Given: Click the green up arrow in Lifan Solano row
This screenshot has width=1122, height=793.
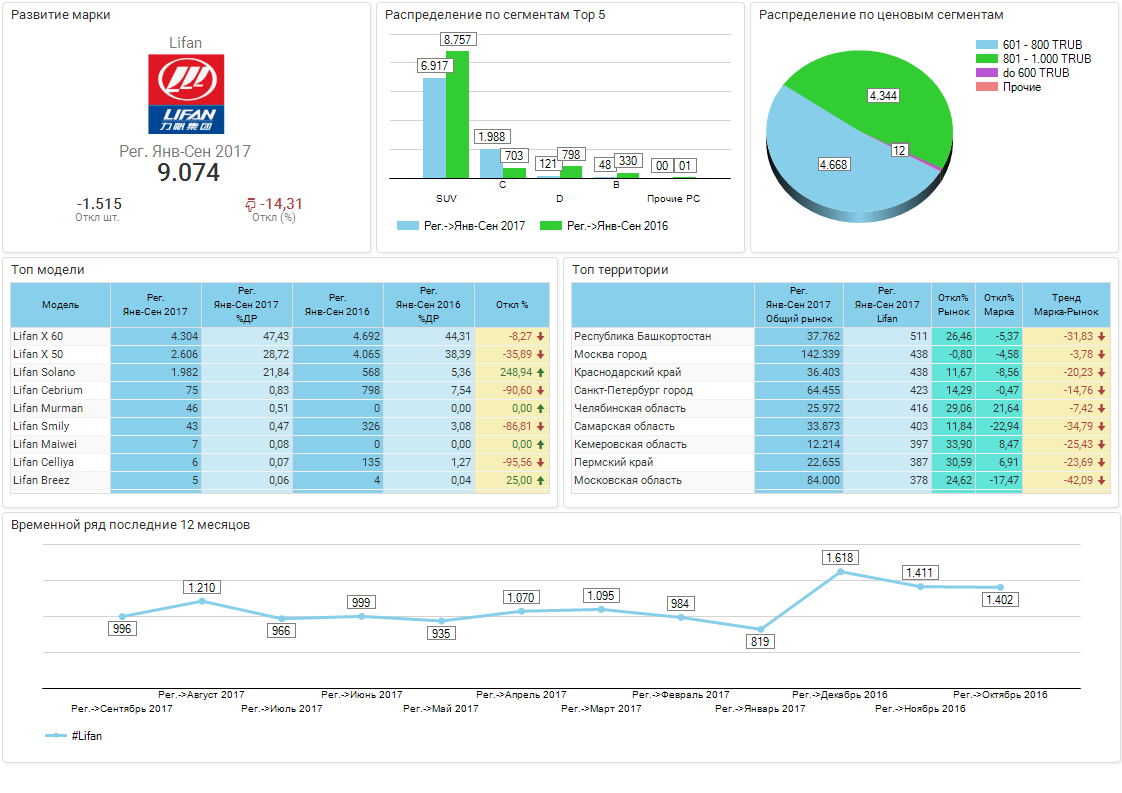Looking at the screenshot, I should tap(541, 372).
